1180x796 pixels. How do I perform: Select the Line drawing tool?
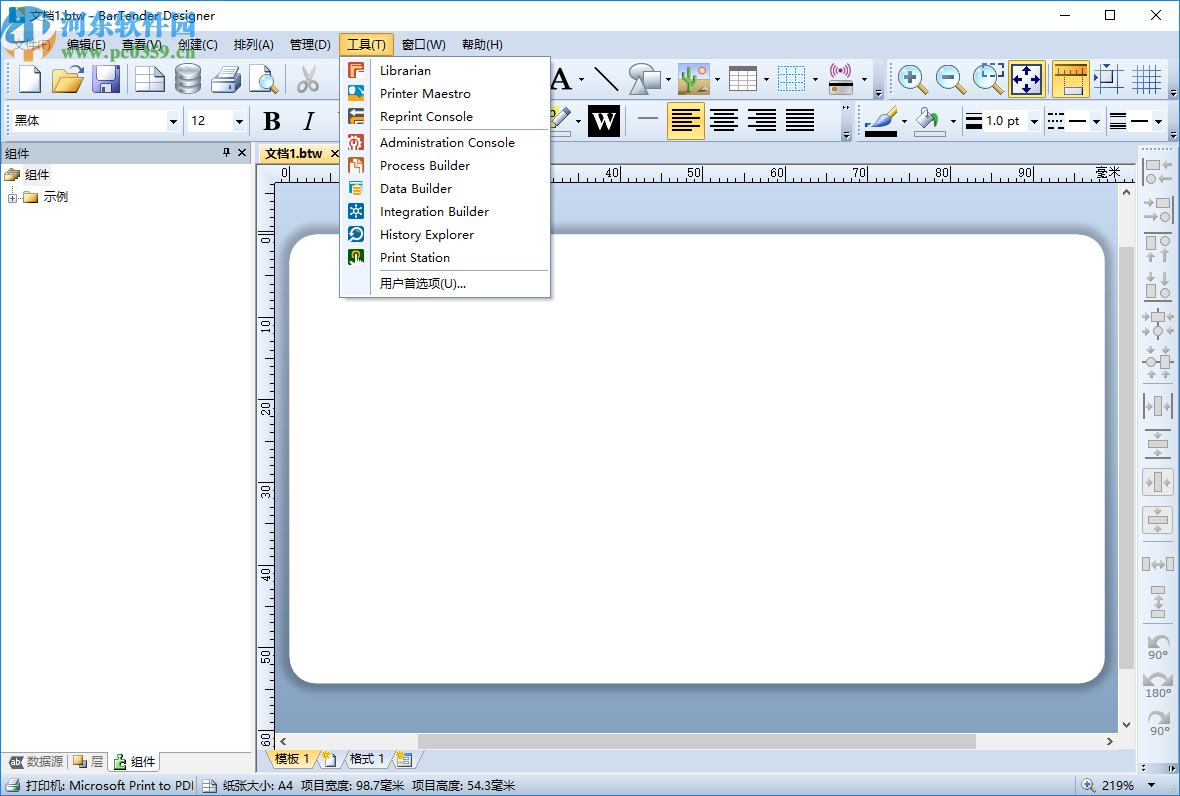[606, 79]
